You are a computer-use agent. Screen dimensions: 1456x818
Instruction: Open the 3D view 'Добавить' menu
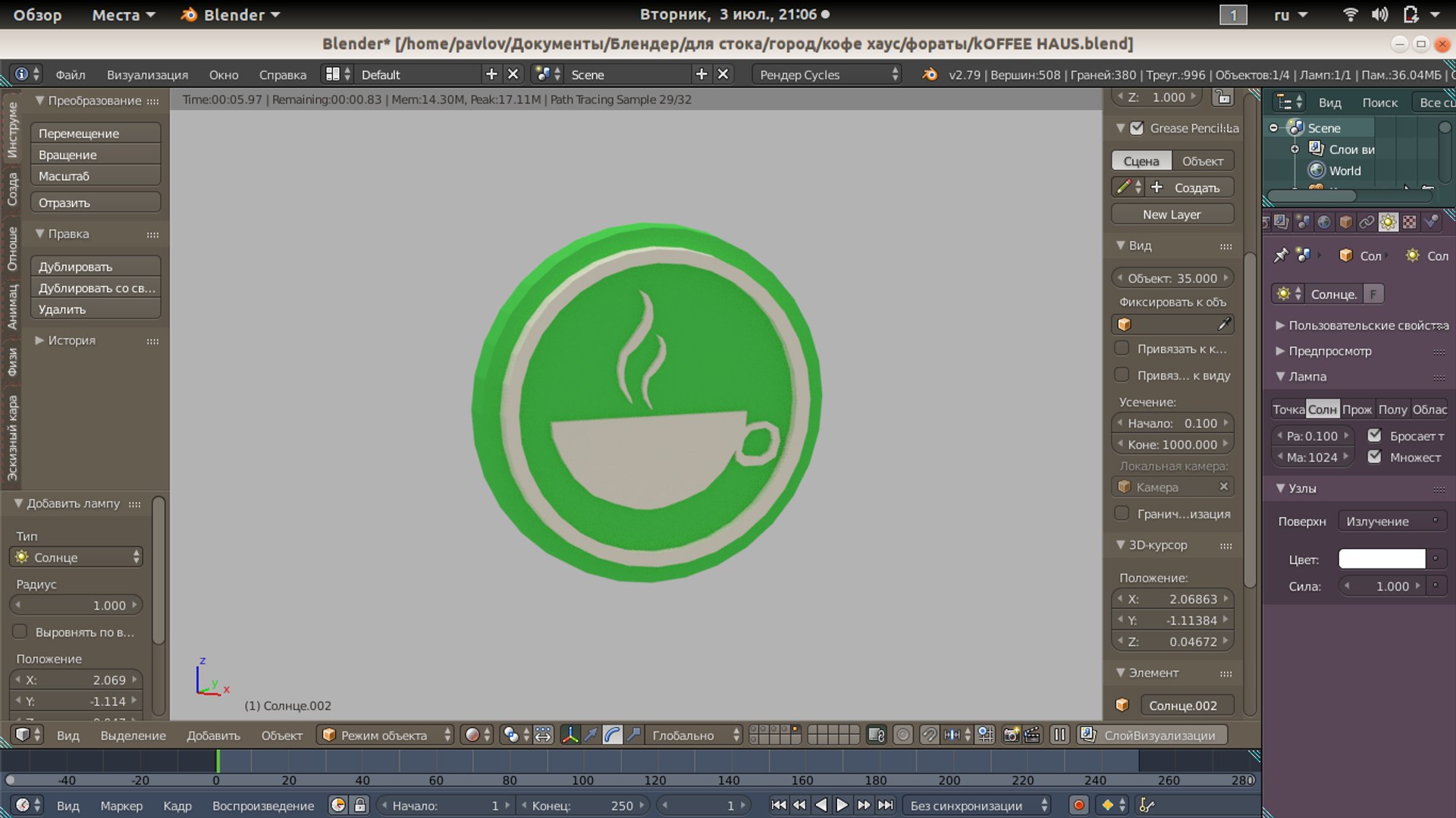tap(213, 735)
